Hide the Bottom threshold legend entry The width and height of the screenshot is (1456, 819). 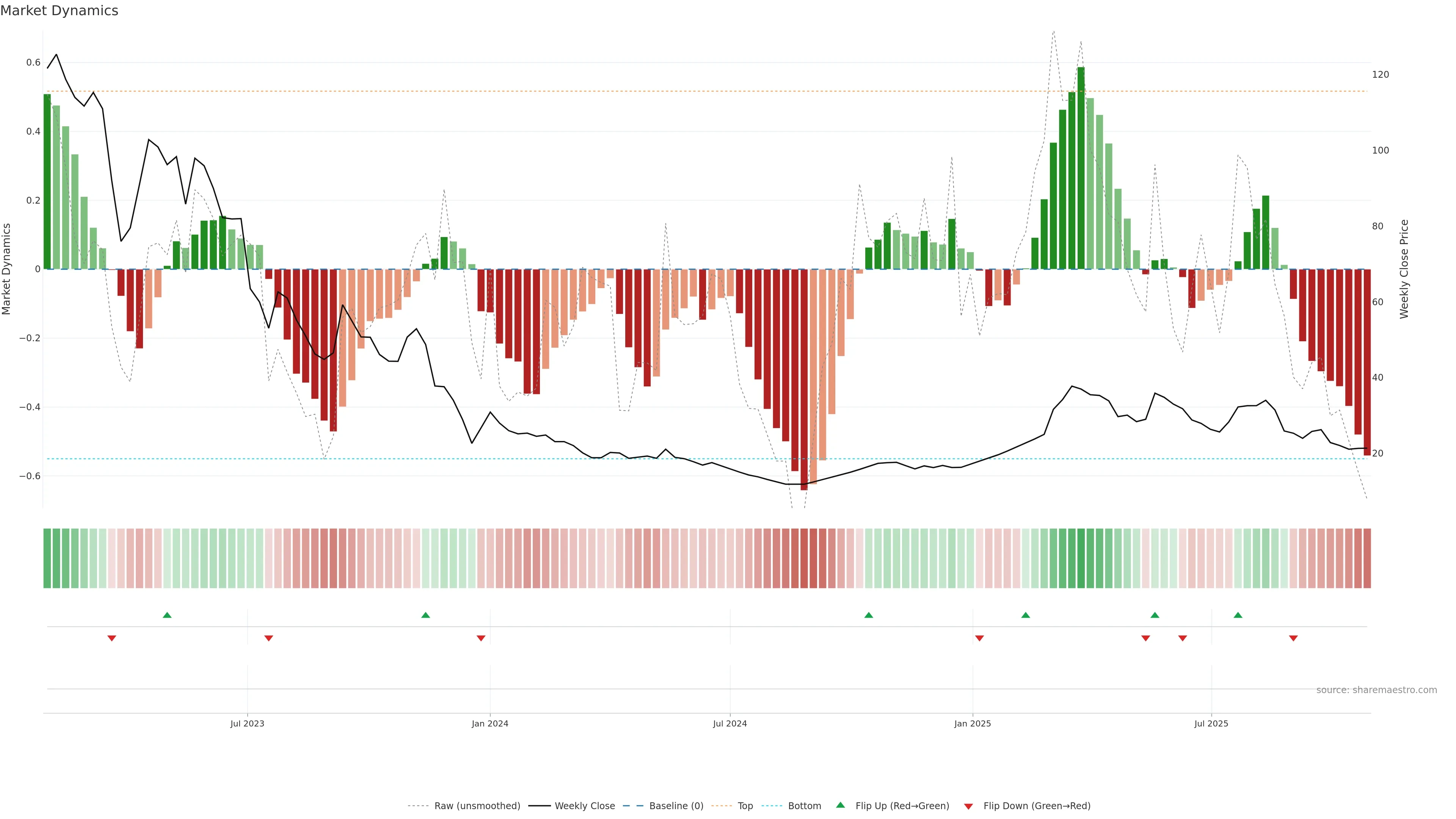(x=804, y=806)
